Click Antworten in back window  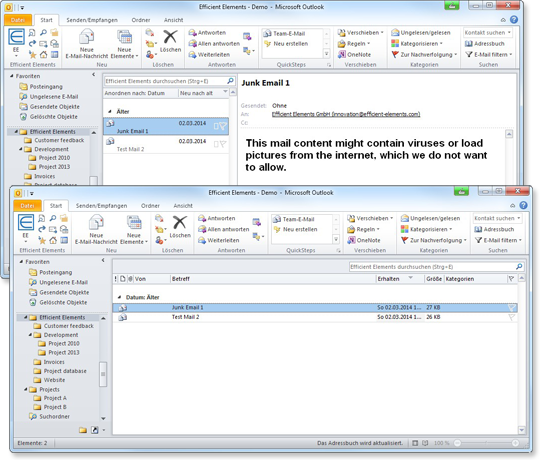click(x=207, y=33)
